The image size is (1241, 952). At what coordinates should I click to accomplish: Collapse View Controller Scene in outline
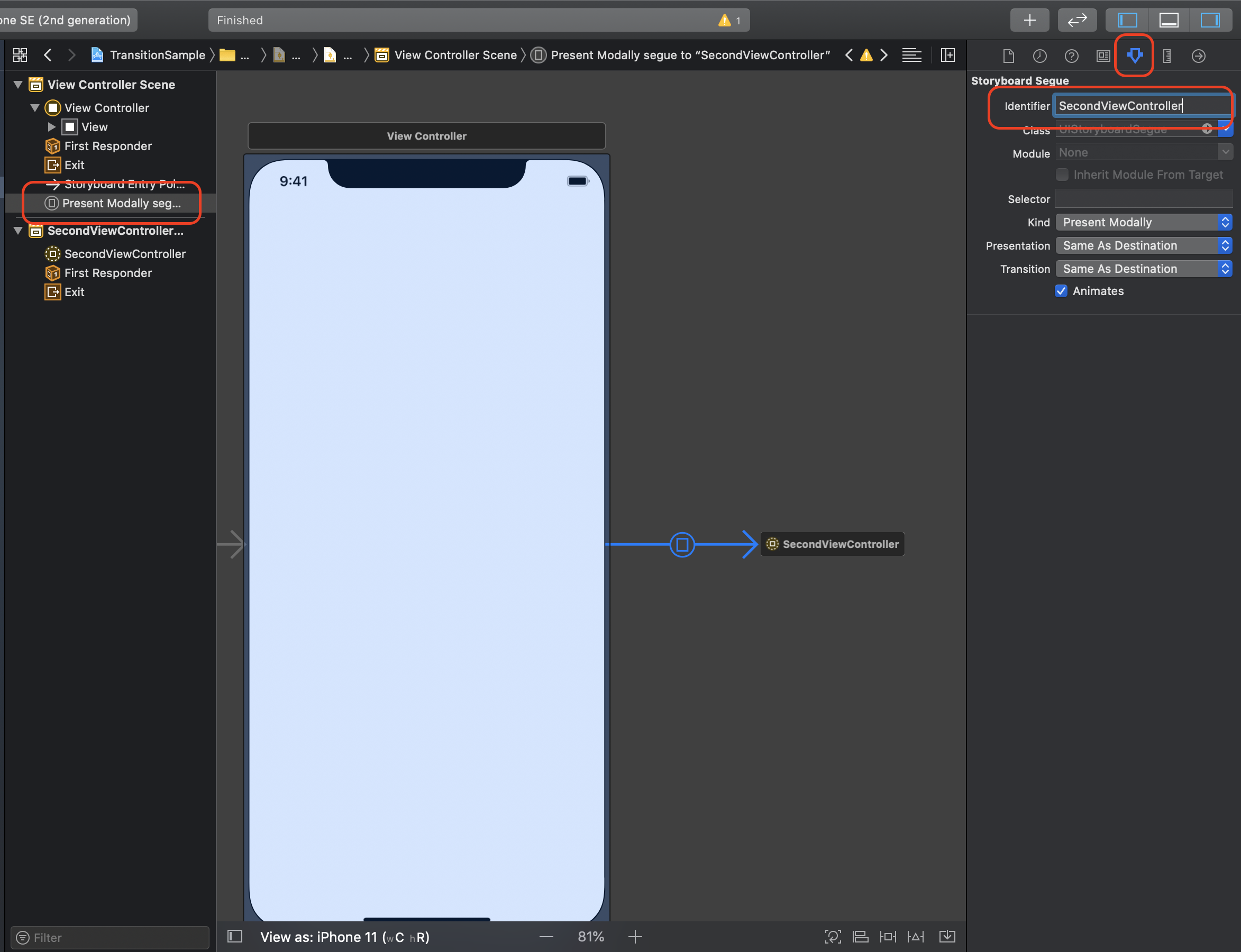pos(18,85)
